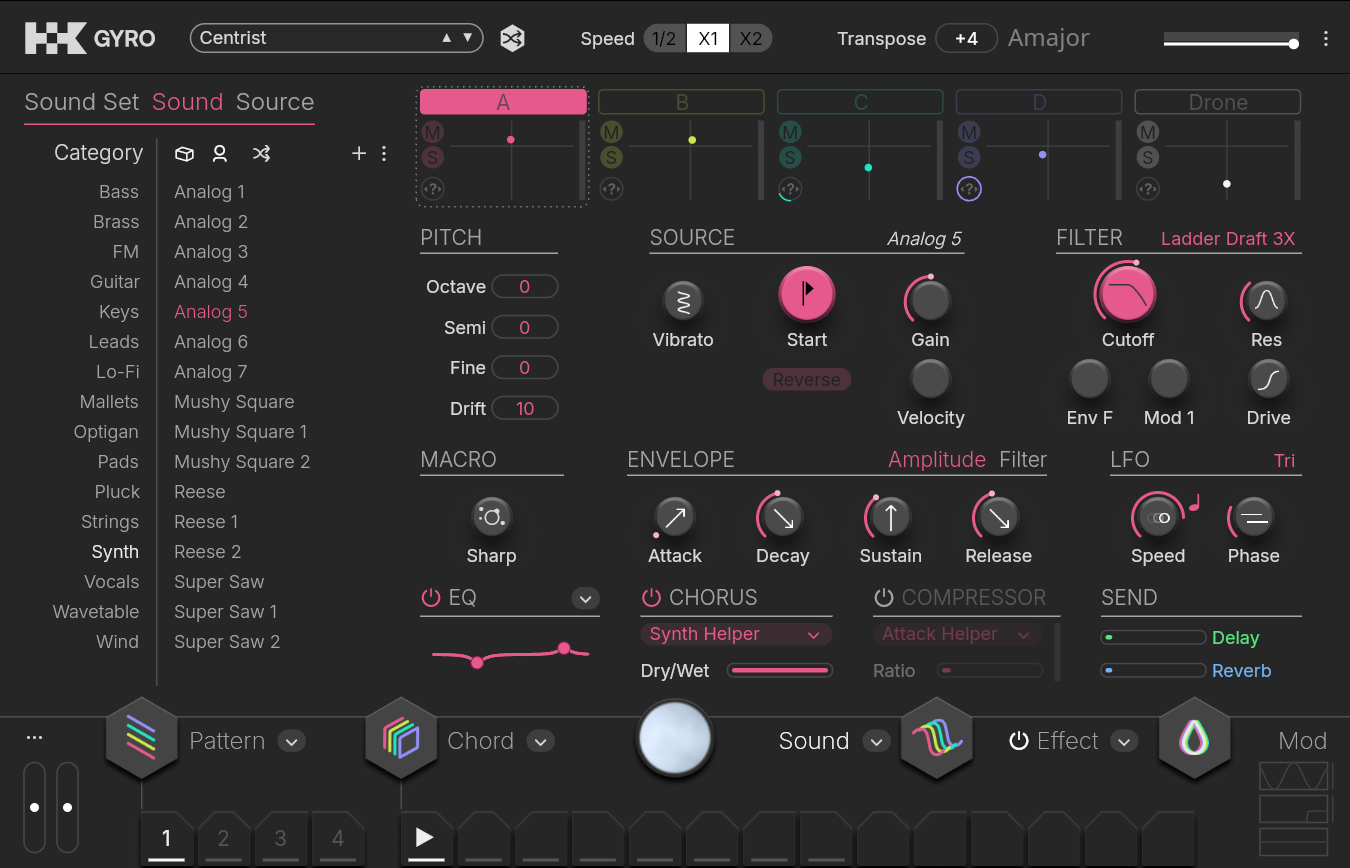This screenshot has height=868, width=1350.
Task: Switch envelope to Filter tab
Action: (x=1023, y=460)
